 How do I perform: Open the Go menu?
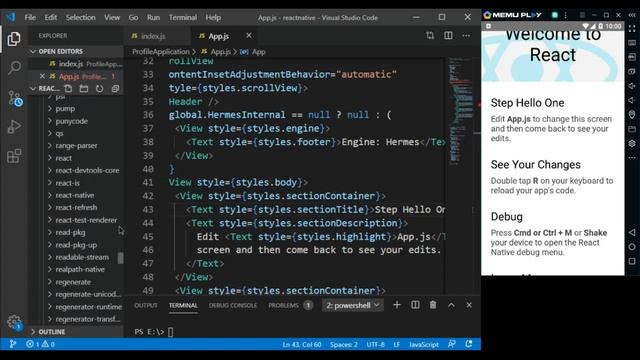(x=133, y=17)
